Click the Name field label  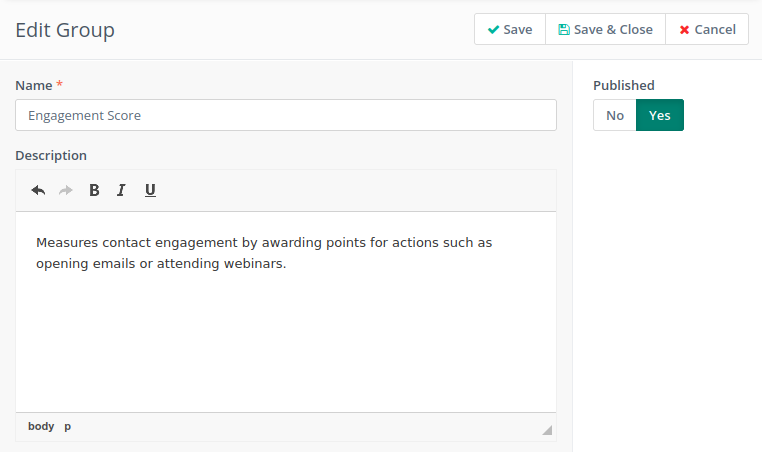(33, 85)
